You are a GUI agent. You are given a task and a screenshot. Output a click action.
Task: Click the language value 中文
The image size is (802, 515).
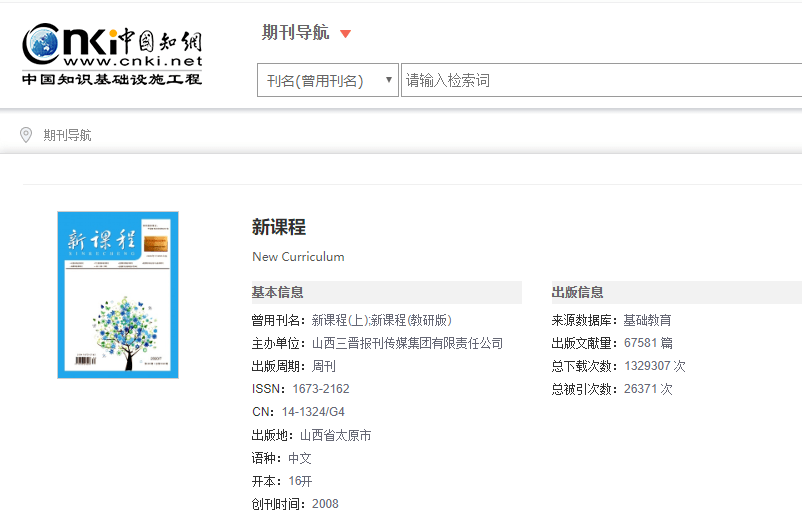pyautogui.click(x=300, y=458)
